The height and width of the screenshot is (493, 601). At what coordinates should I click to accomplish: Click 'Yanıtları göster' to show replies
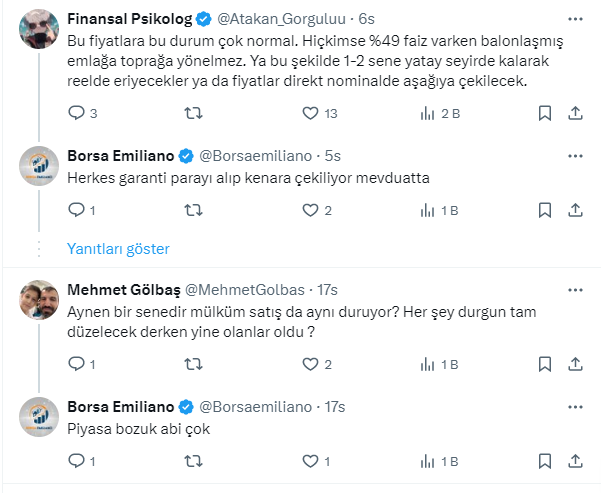118,248
